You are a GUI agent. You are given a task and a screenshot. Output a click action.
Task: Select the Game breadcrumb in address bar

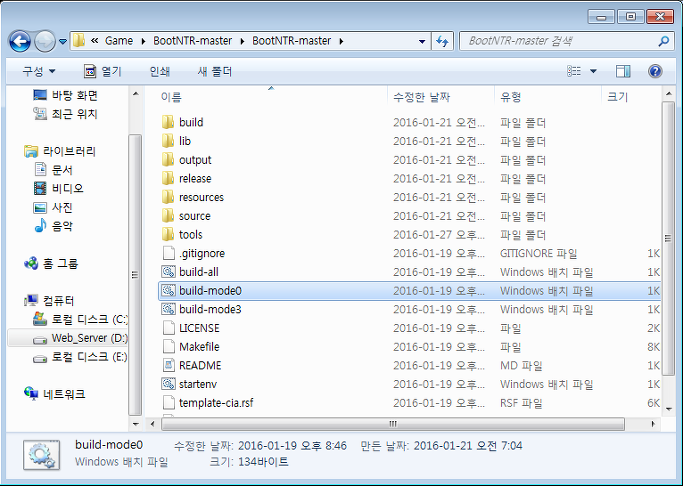click(119, 41)
